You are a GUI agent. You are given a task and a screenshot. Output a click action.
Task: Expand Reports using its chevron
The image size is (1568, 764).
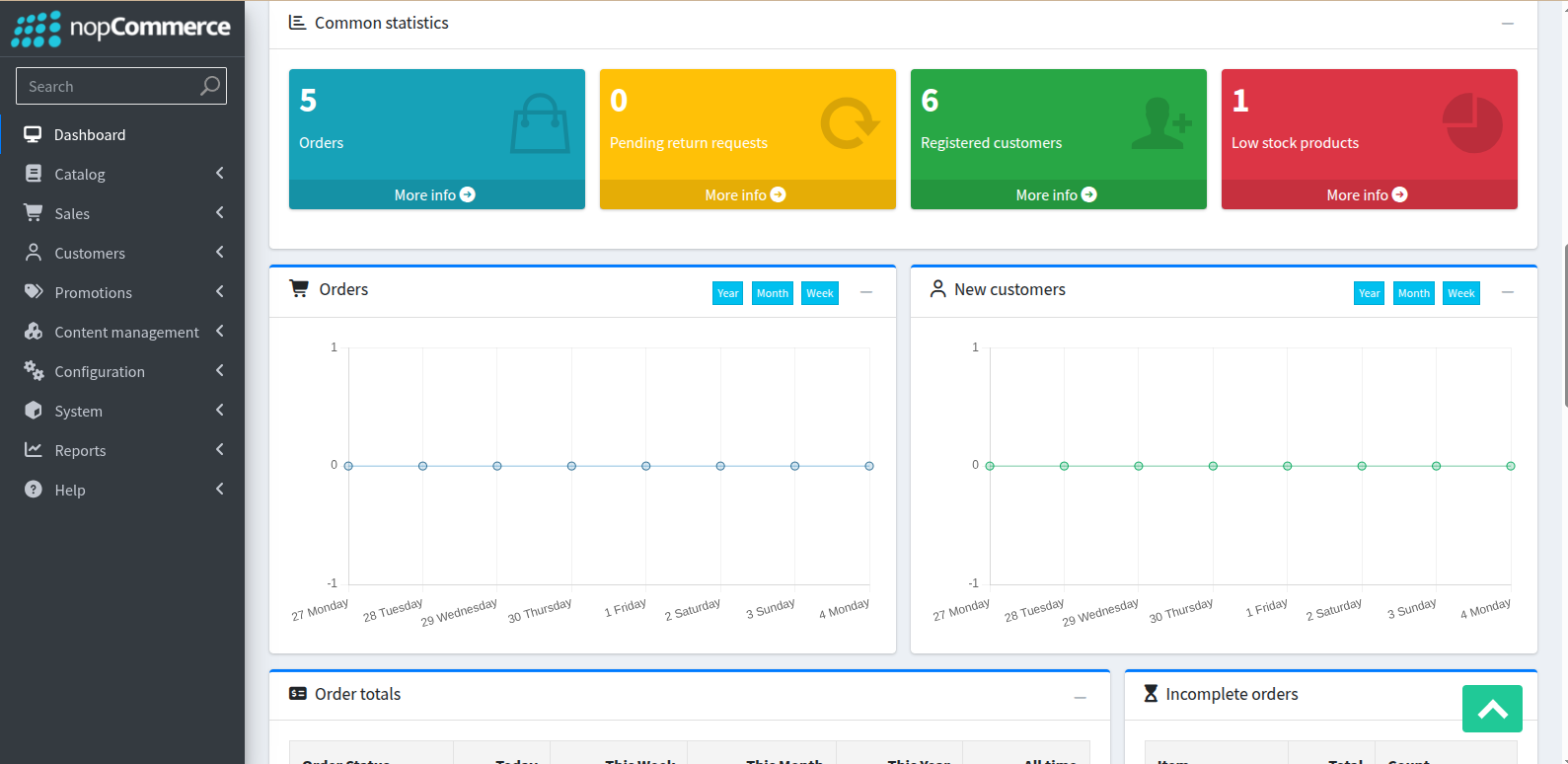click(x=219, y=450)
